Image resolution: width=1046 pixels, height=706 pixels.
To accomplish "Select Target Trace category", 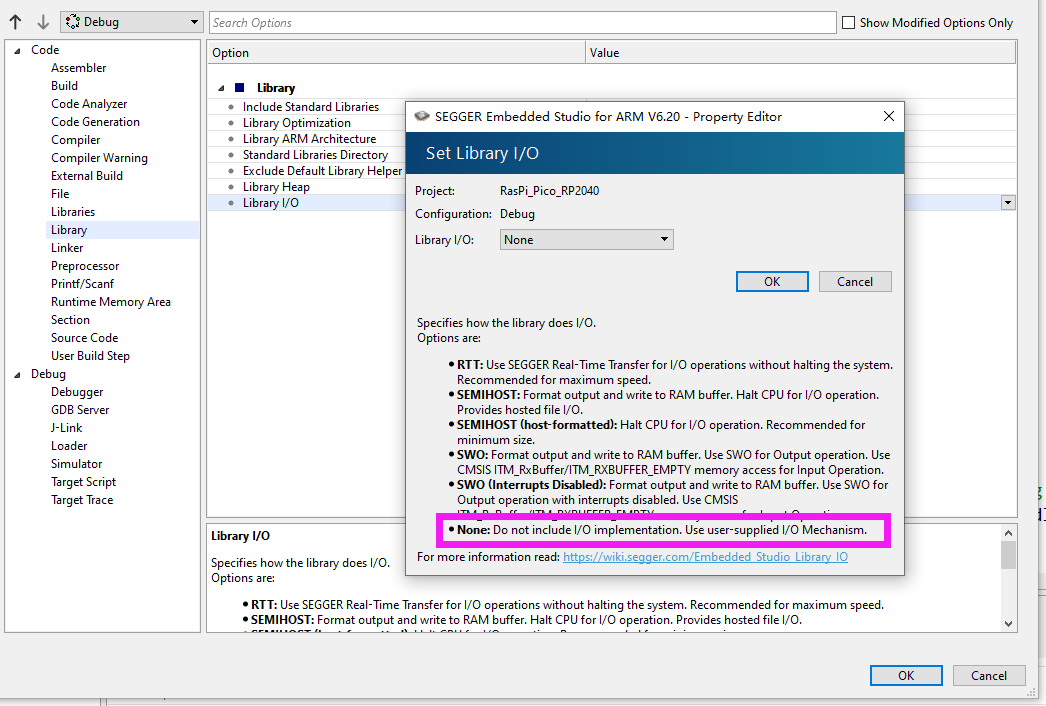I will (82, 500).
